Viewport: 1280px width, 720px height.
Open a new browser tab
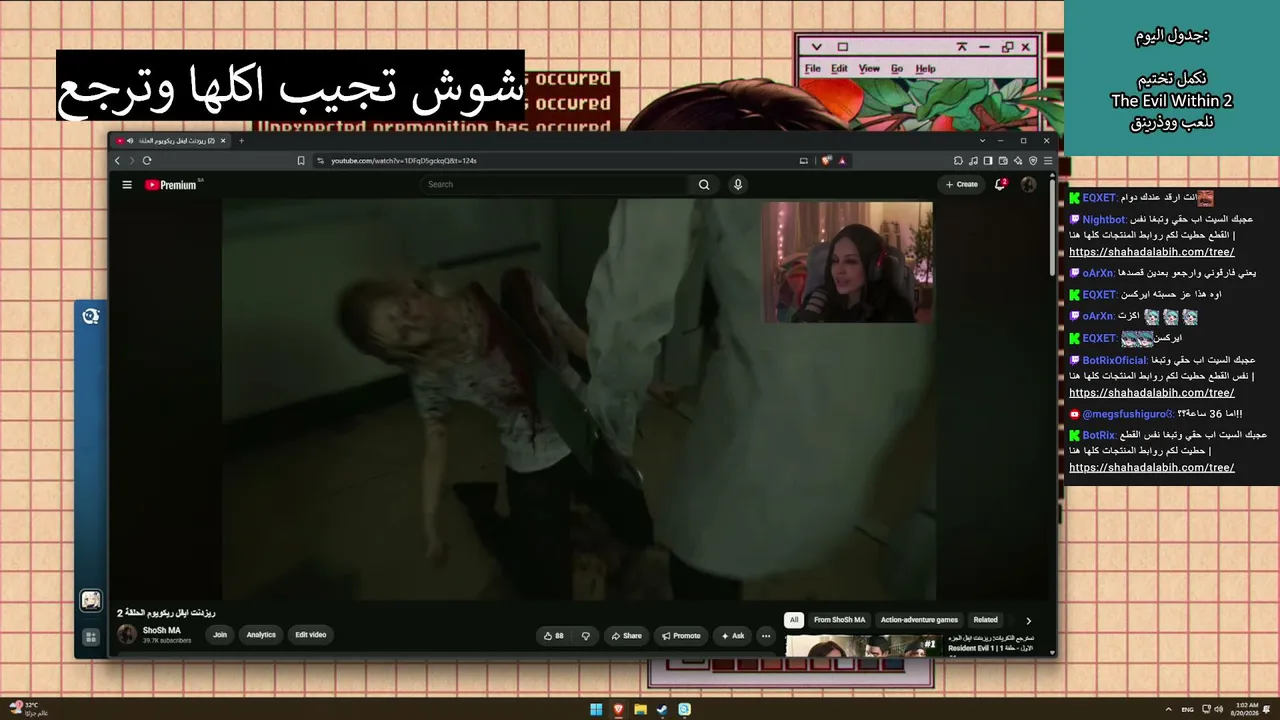(x=241, y=141)
